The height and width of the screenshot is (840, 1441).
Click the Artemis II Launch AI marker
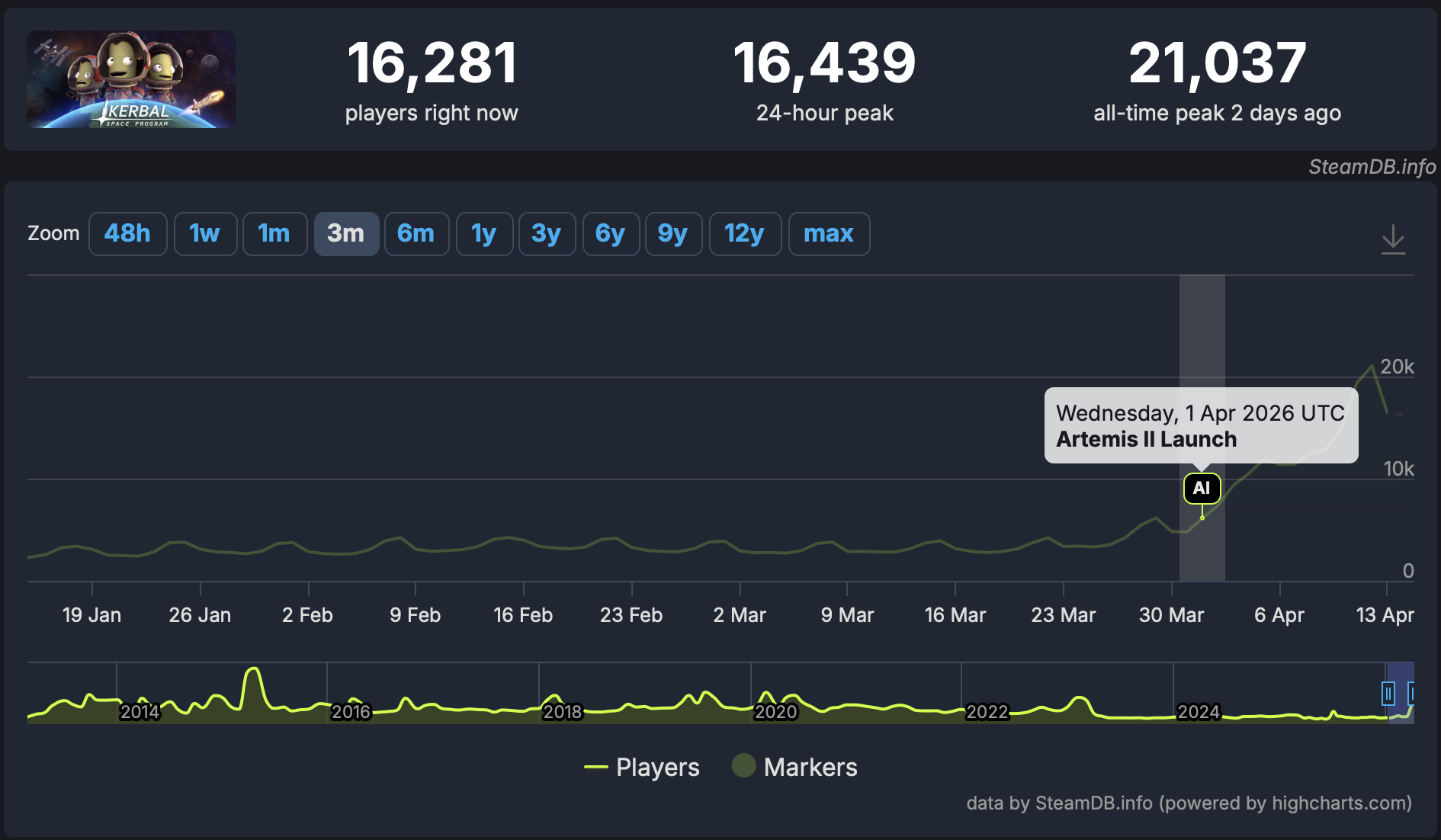[x=1202, y=489]
